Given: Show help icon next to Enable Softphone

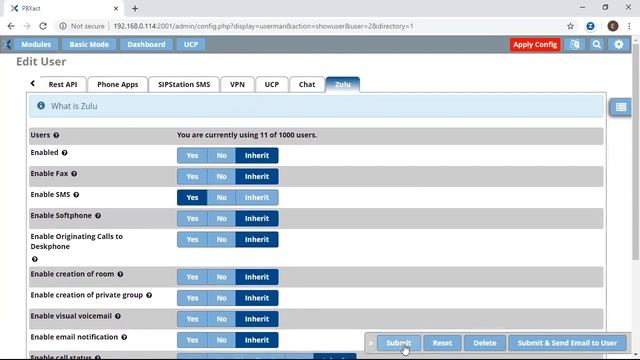Looking at the screenshot, I should point(98,216).
